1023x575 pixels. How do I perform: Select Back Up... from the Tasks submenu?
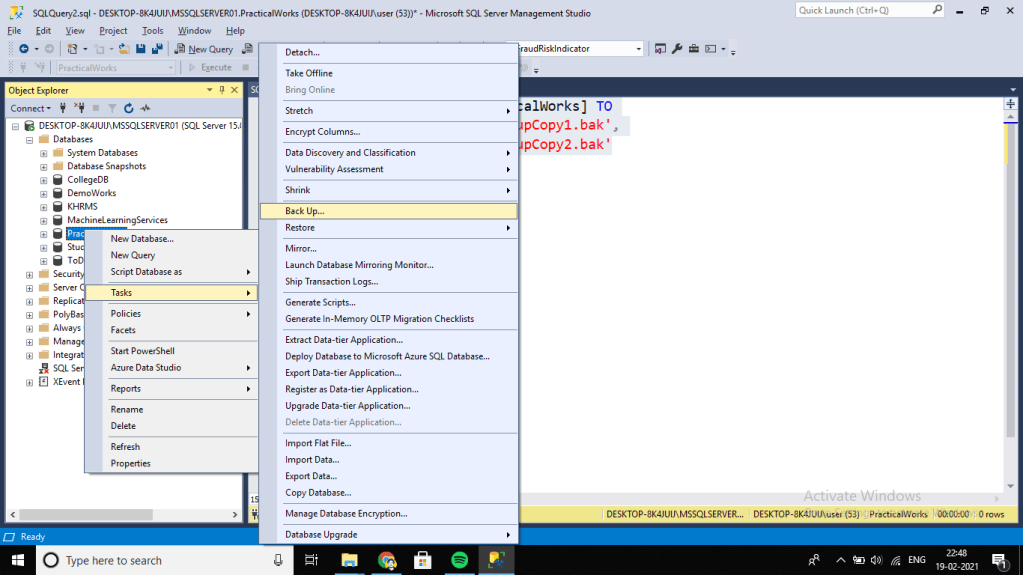305,211
